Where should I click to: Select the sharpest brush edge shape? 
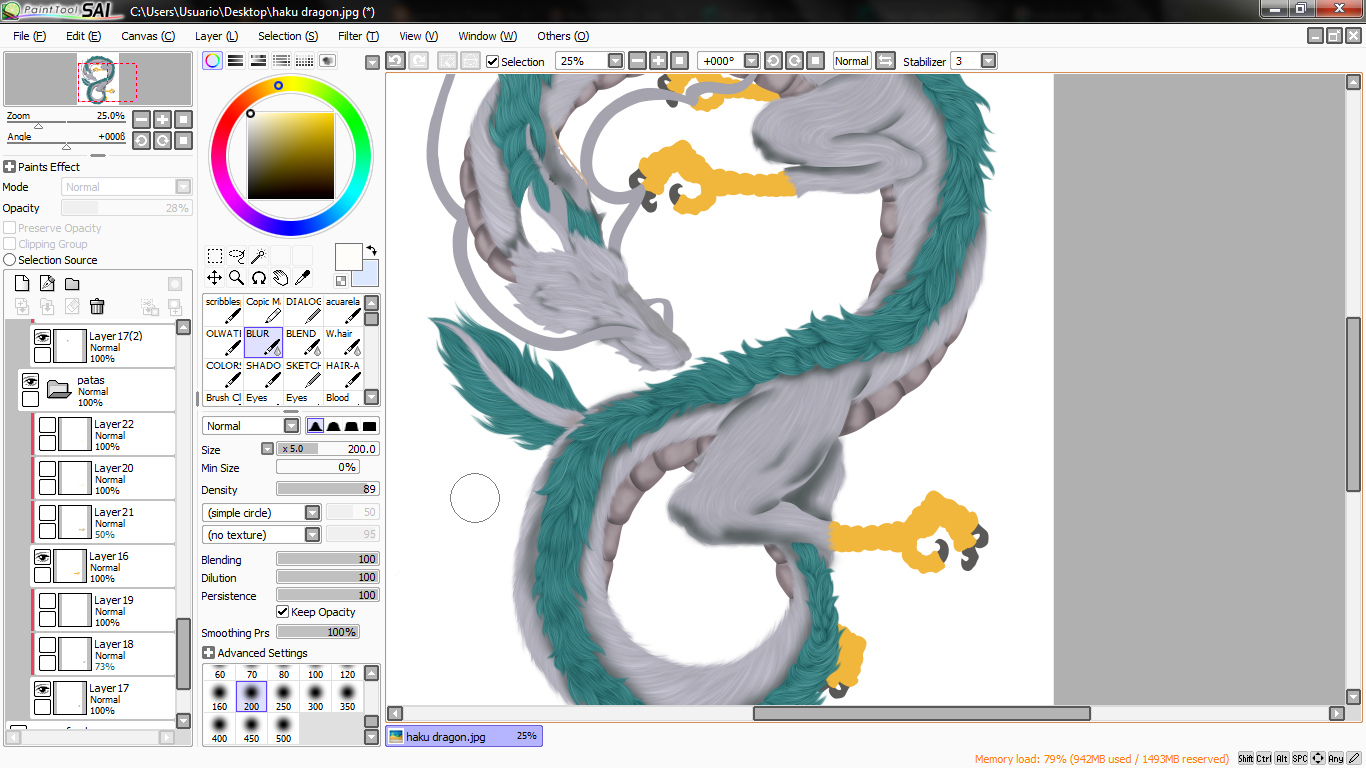click(315, 426)
